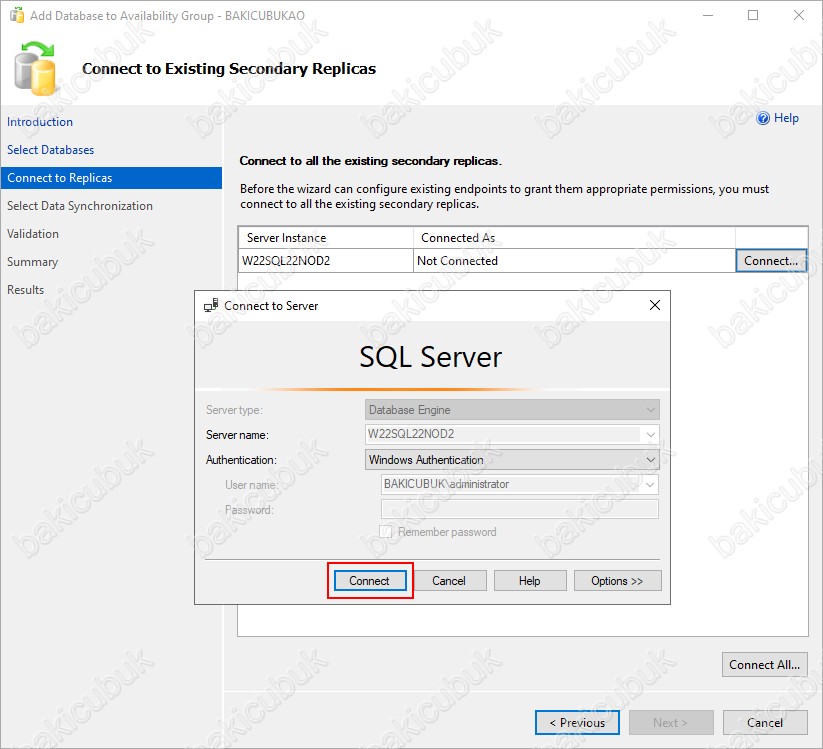
Task: Go to the Select Databases page
Action: point(50,150)
